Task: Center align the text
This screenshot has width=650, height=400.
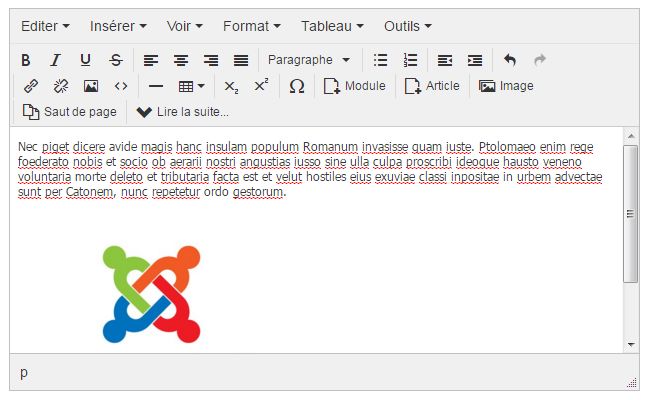Action: point(181,60)
